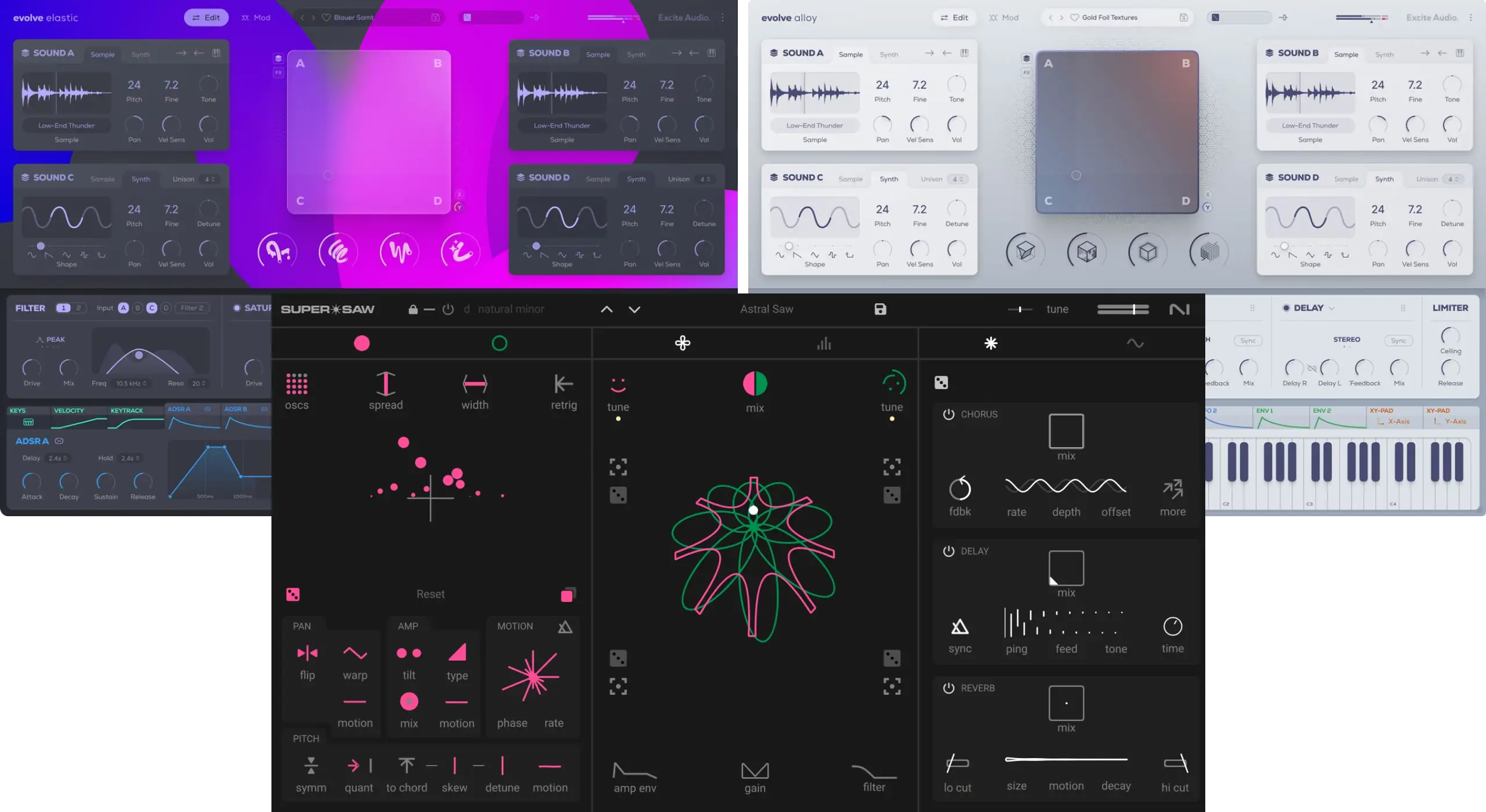Toggle the DELAY power button in Super Saw
Viewport: 1486px width, 812px height.
point(948,551)
